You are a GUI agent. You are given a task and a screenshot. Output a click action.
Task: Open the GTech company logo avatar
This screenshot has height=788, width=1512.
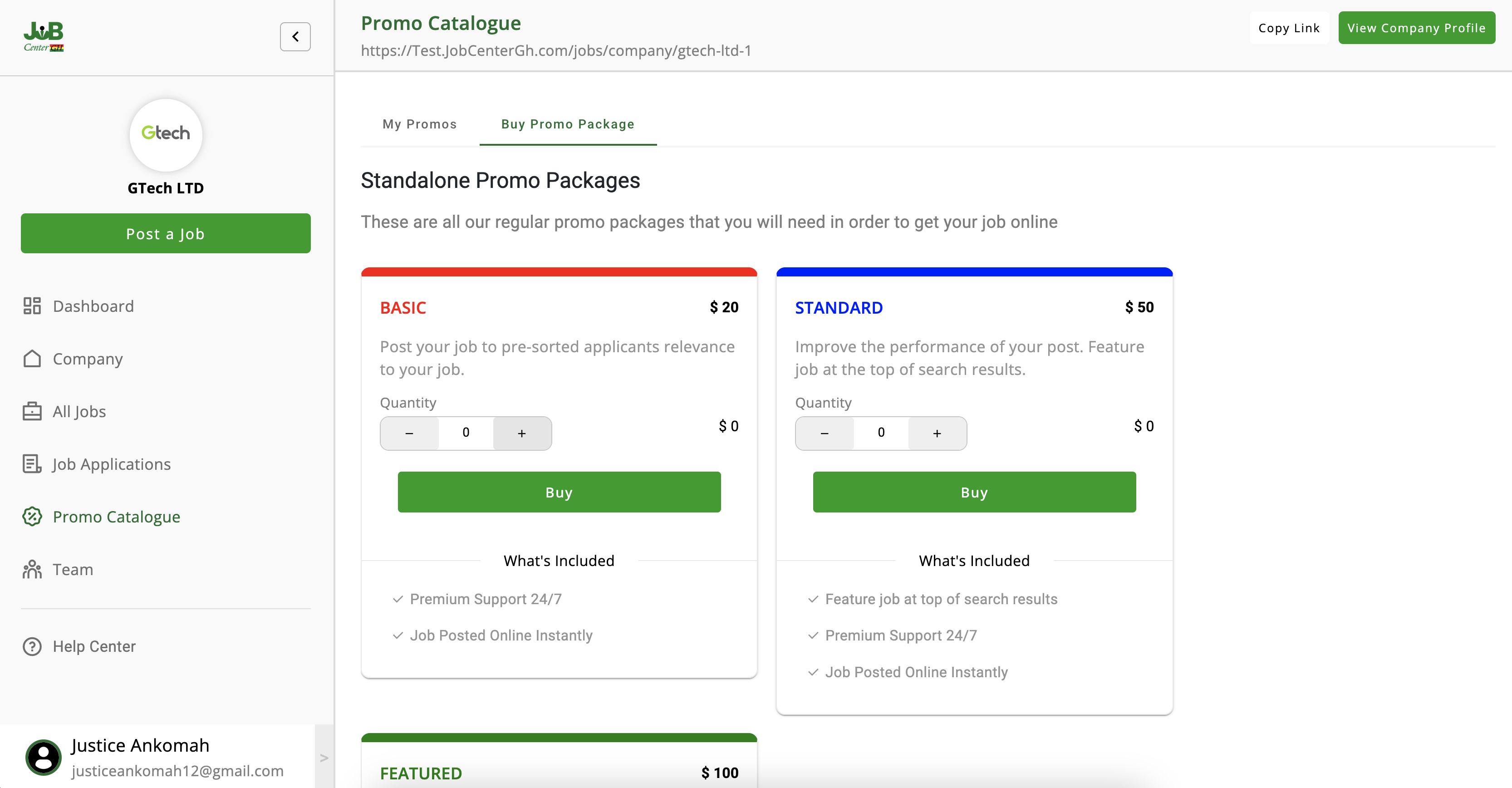[166, 134]
